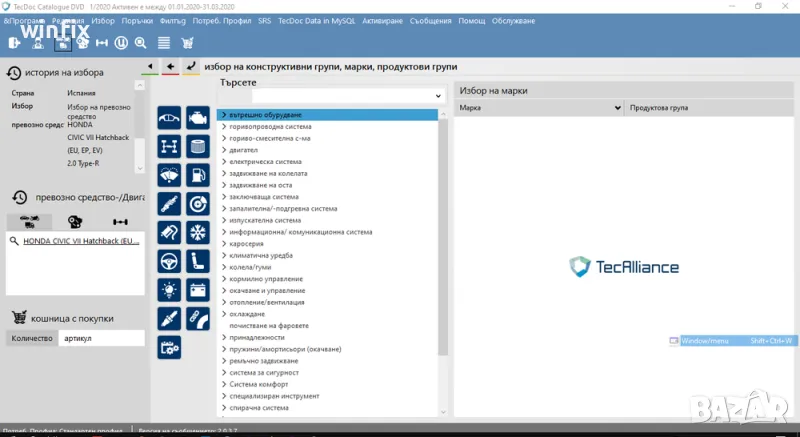Open the shopping cart toolbar icon
The image size is (800, 437).
[187, 43]
